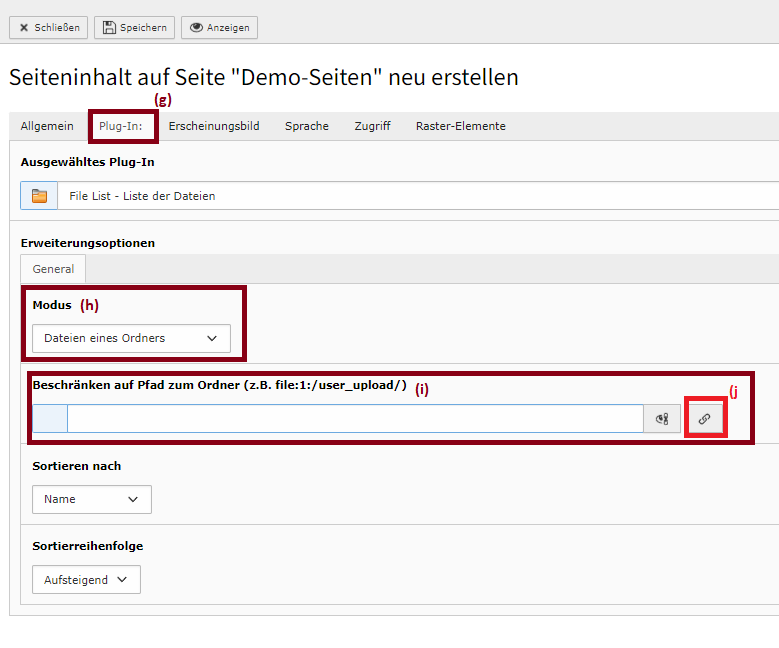Switch to the Raster-Elemente tab

[461, 126]
